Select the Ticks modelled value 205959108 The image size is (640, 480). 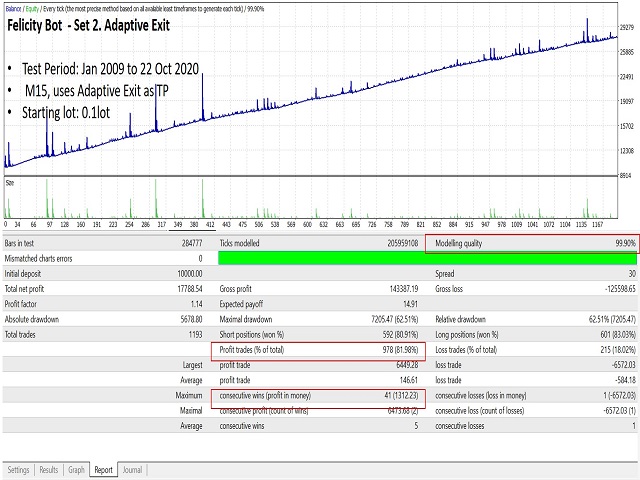(402, 243)
